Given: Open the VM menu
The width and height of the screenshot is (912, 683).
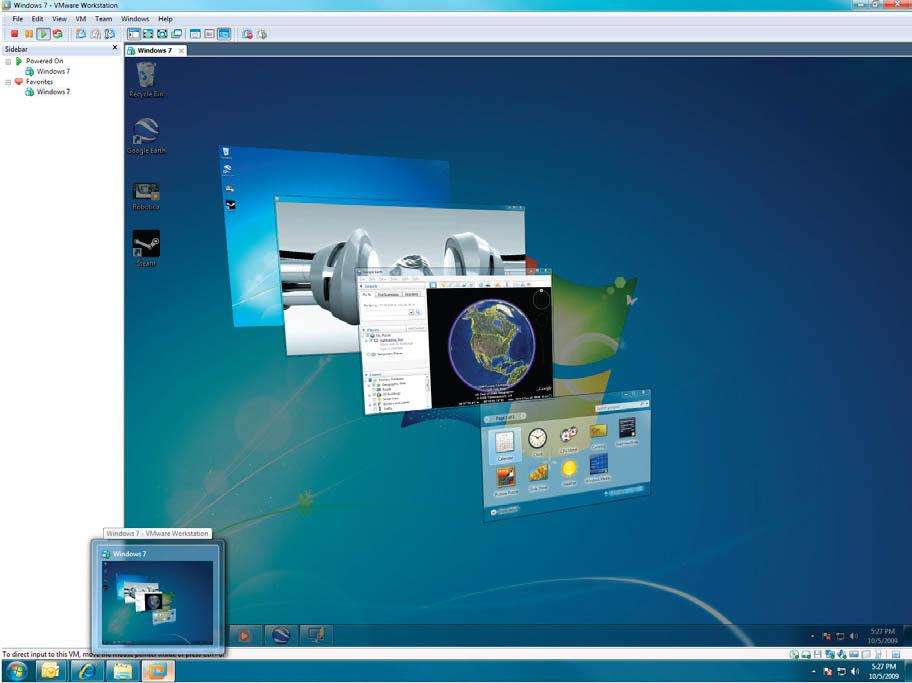Looking at the screenshot, I should (x=82, y=18).
